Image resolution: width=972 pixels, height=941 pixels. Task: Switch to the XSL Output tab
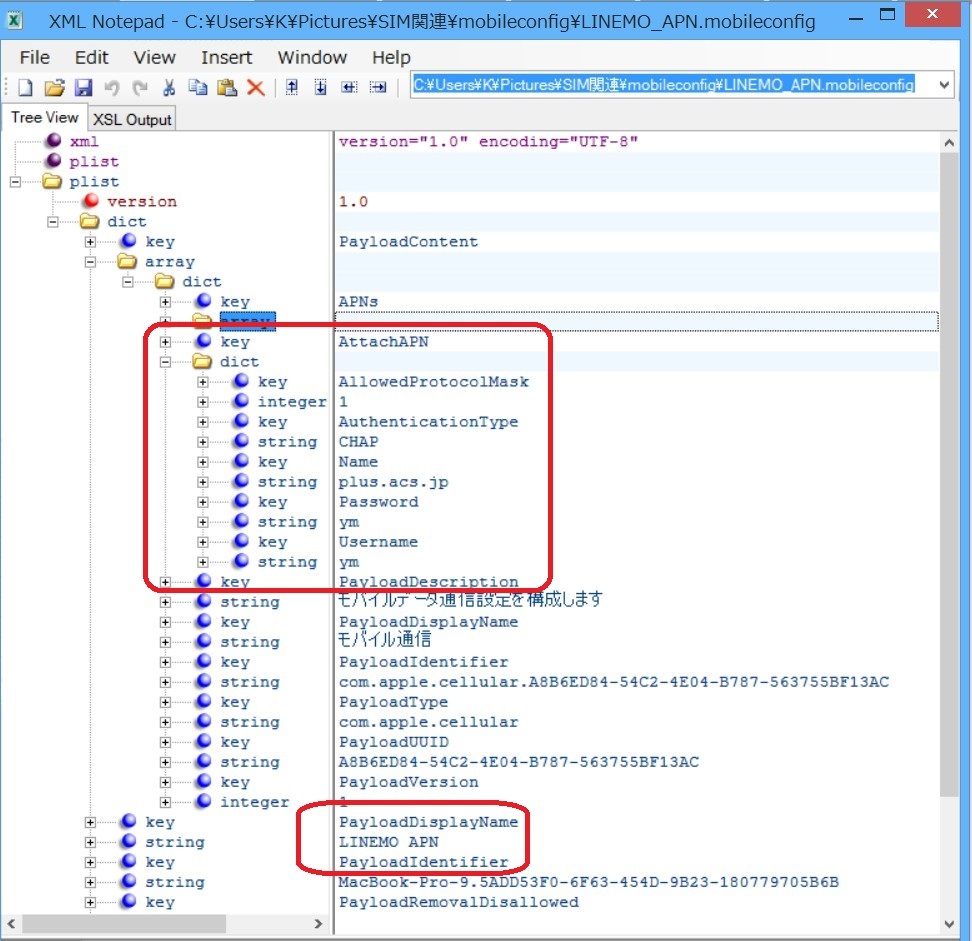(x=132, y=120)
